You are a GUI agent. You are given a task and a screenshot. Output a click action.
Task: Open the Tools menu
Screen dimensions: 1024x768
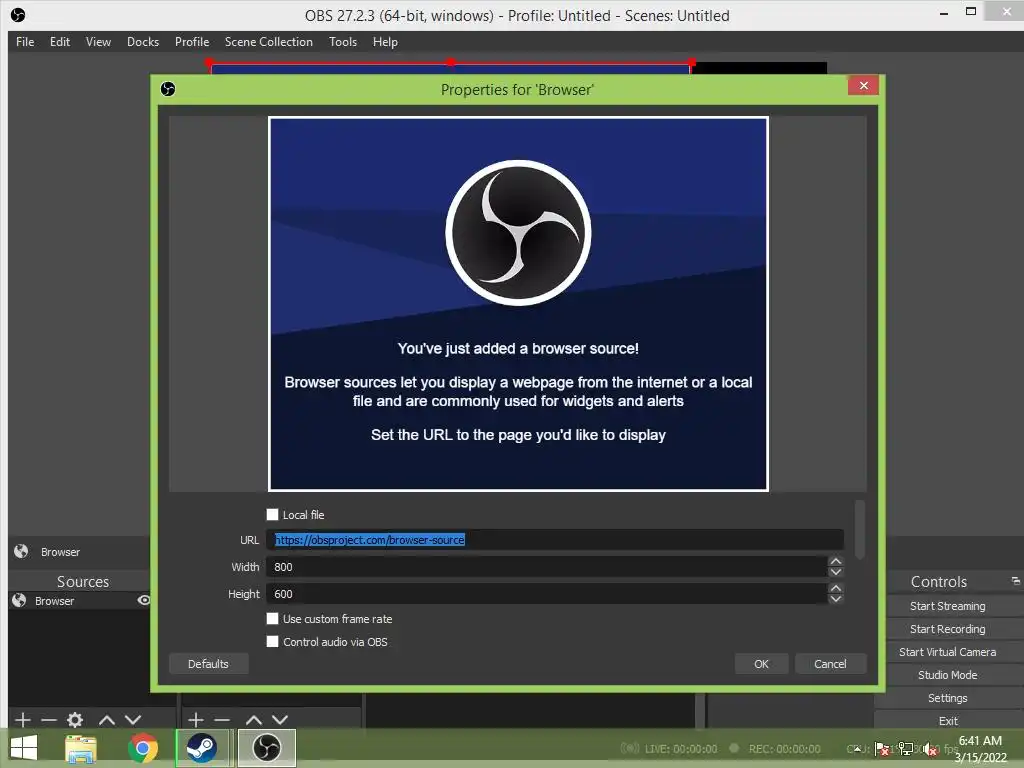343,42
